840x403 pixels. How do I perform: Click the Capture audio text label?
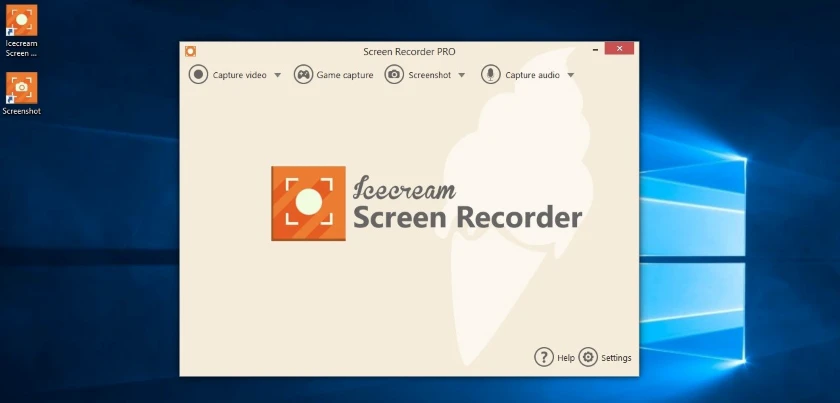(x=532, y=75)
